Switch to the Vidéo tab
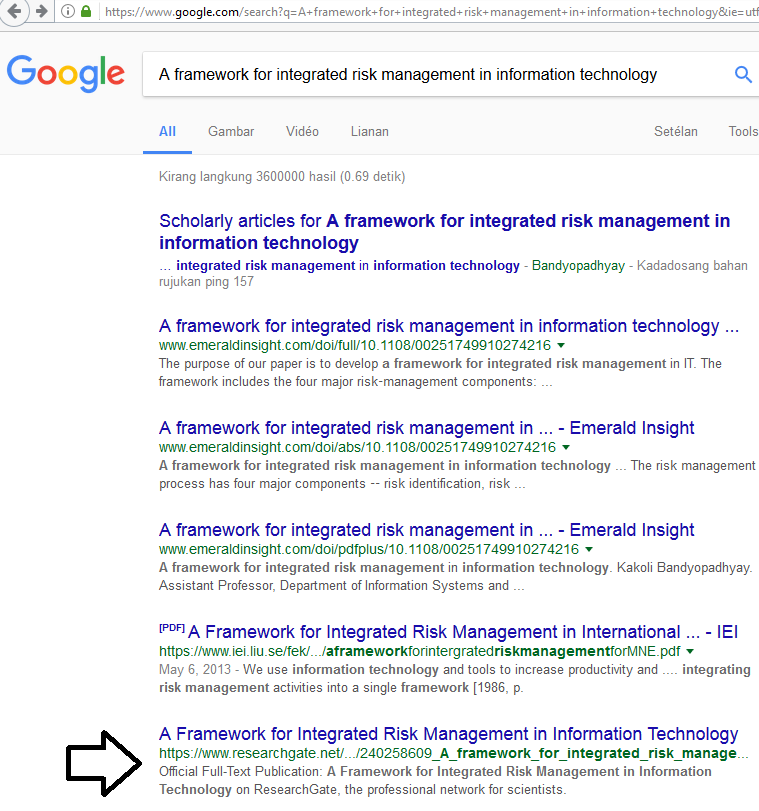Image resolution: width=759 pixels, height=811 pixels. 302,131
